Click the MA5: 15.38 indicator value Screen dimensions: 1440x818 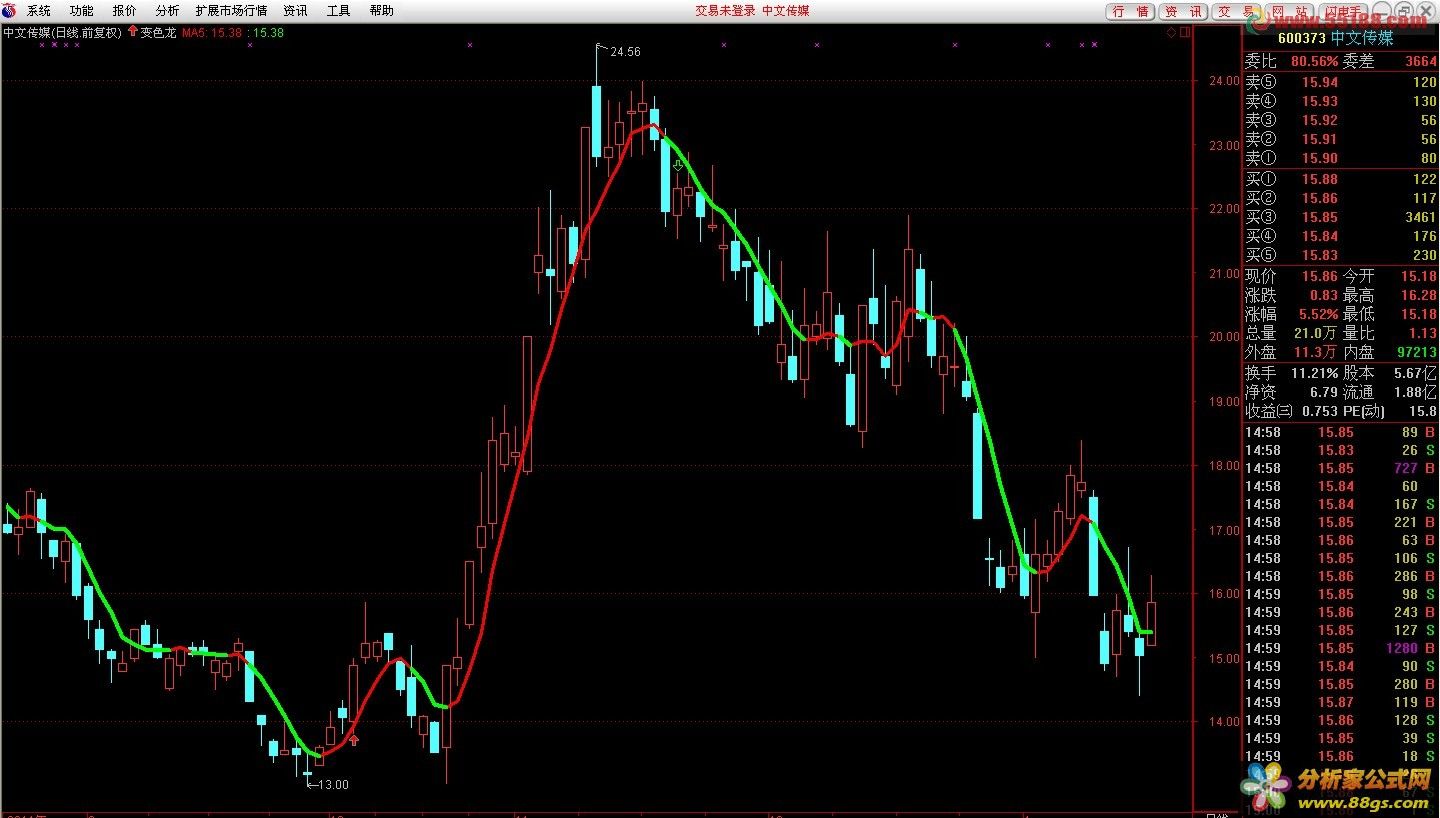click(212, 32)
